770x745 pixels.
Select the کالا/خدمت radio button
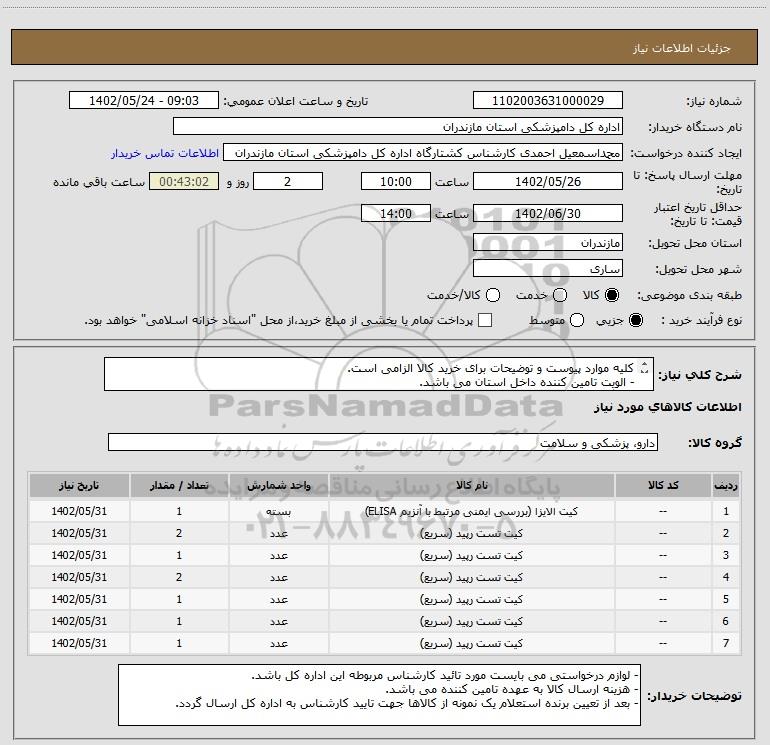click(x=493, y=295)
